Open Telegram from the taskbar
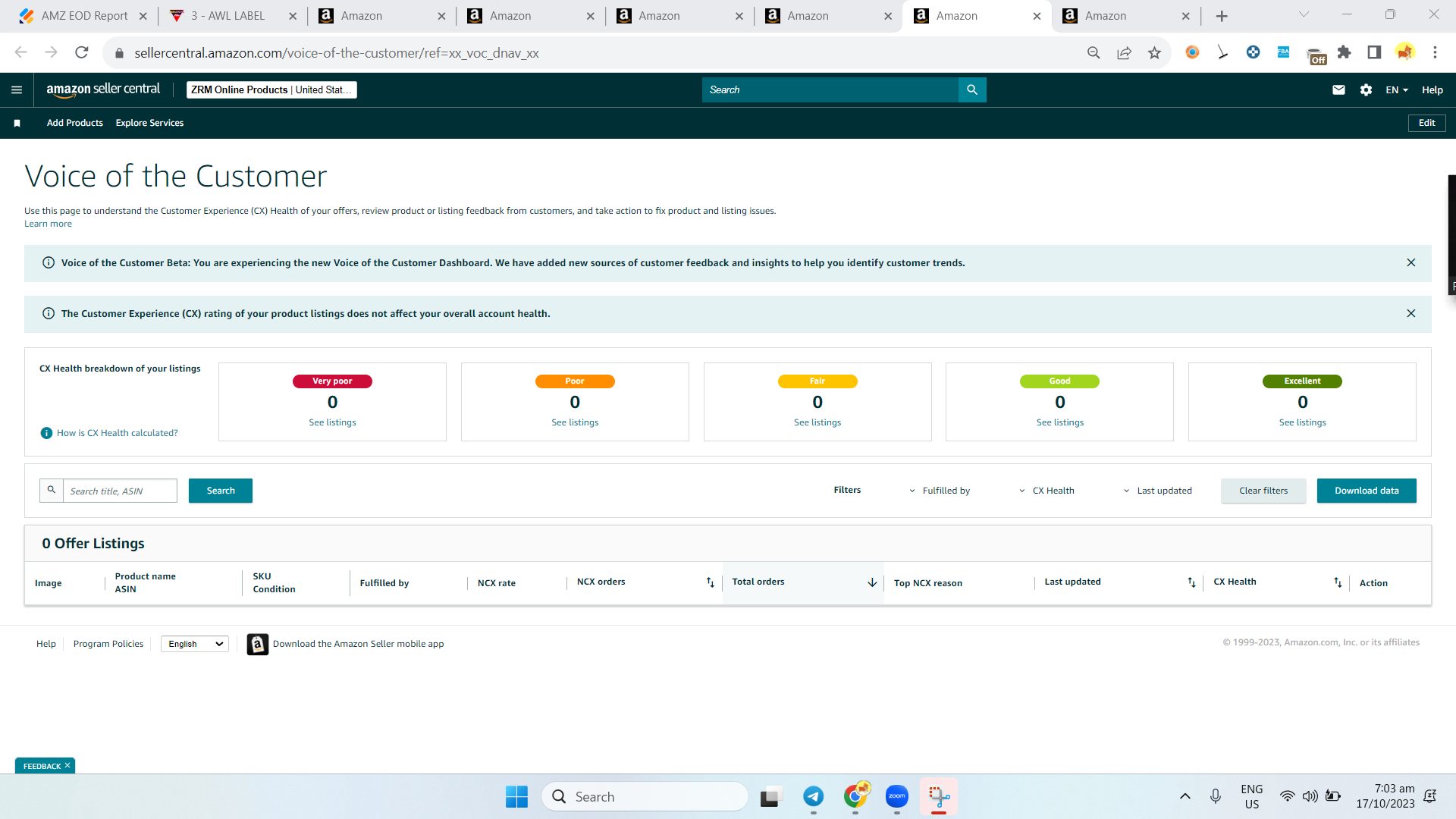Image resolution: width=1456 pixels, height=819 pixels. [813, 796]
